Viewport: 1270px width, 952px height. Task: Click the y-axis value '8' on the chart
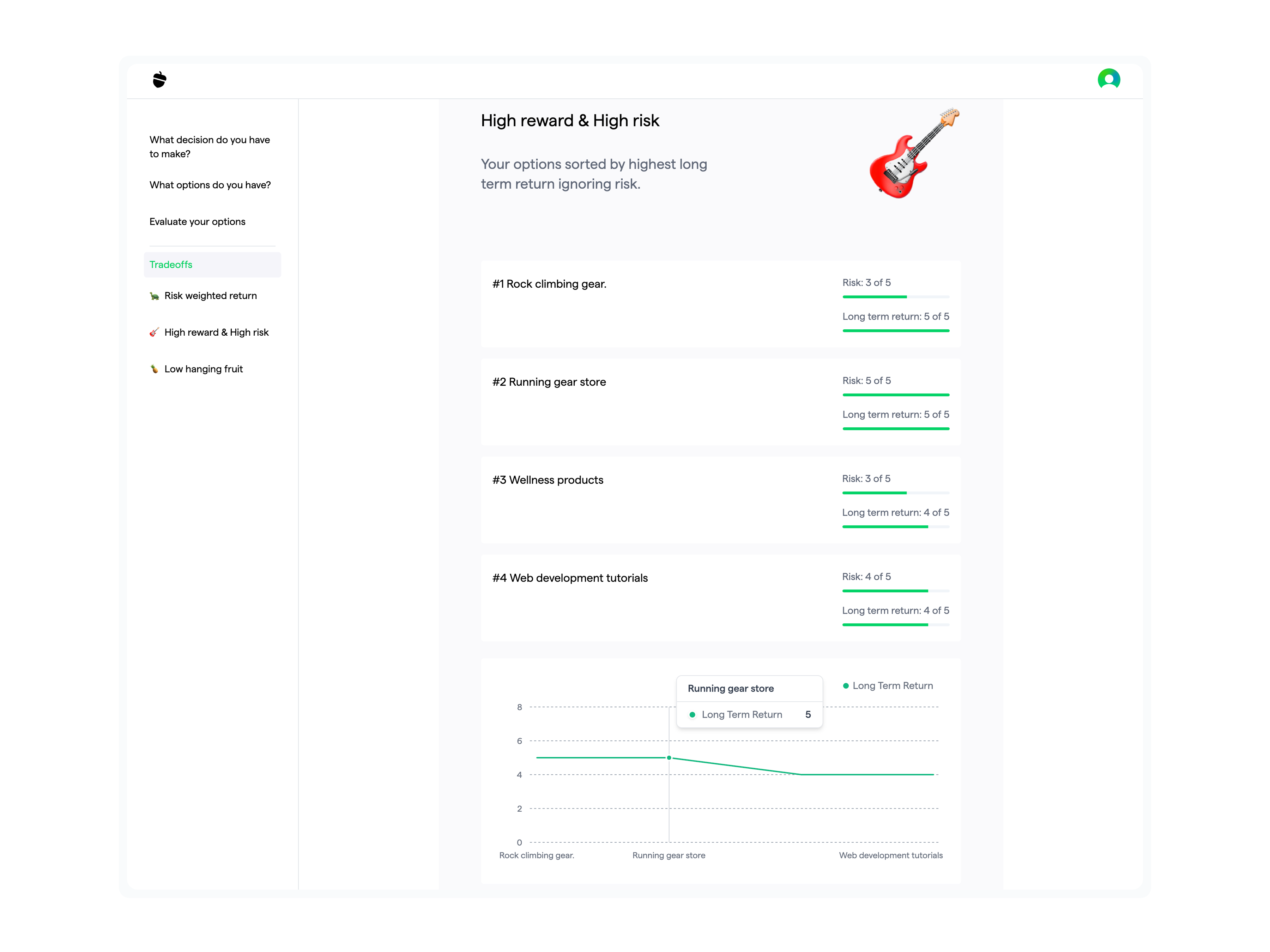click(x=520, y=708)
